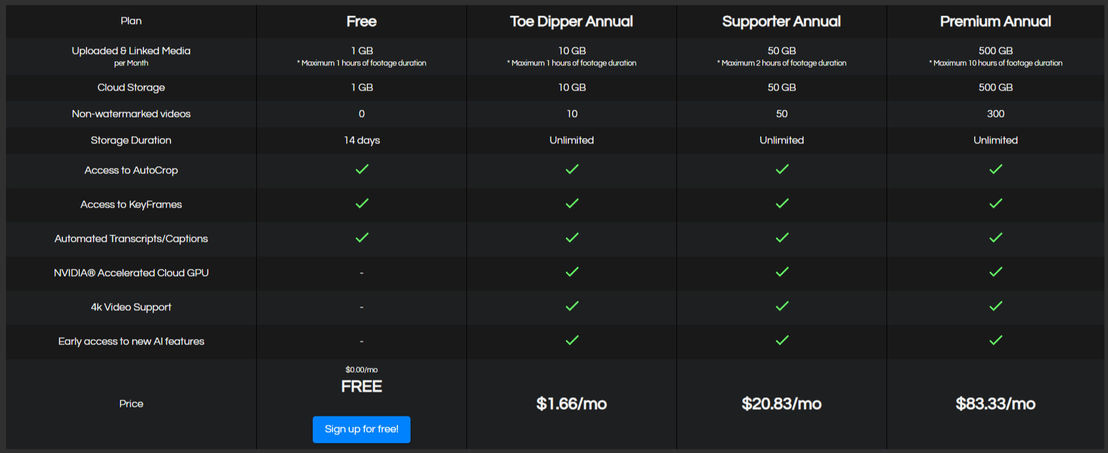Click KeyFrames checkmark in Supporter column
The width and height of the screenshot is (1108, 453).
pos(782,204)
